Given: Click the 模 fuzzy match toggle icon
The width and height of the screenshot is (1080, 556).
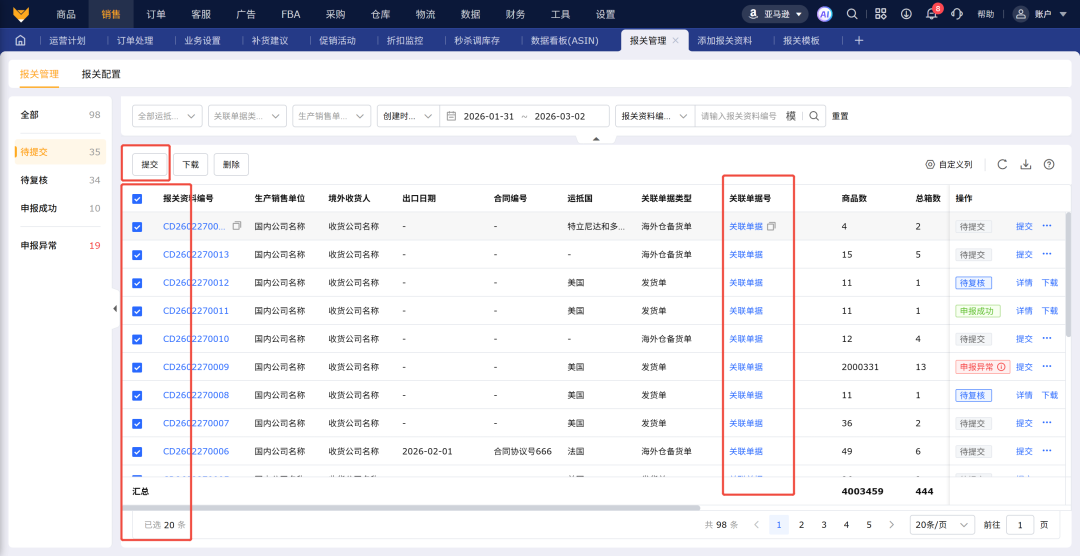Looking at the screenshot, I should pyautogui.click(x=791, y=116).
